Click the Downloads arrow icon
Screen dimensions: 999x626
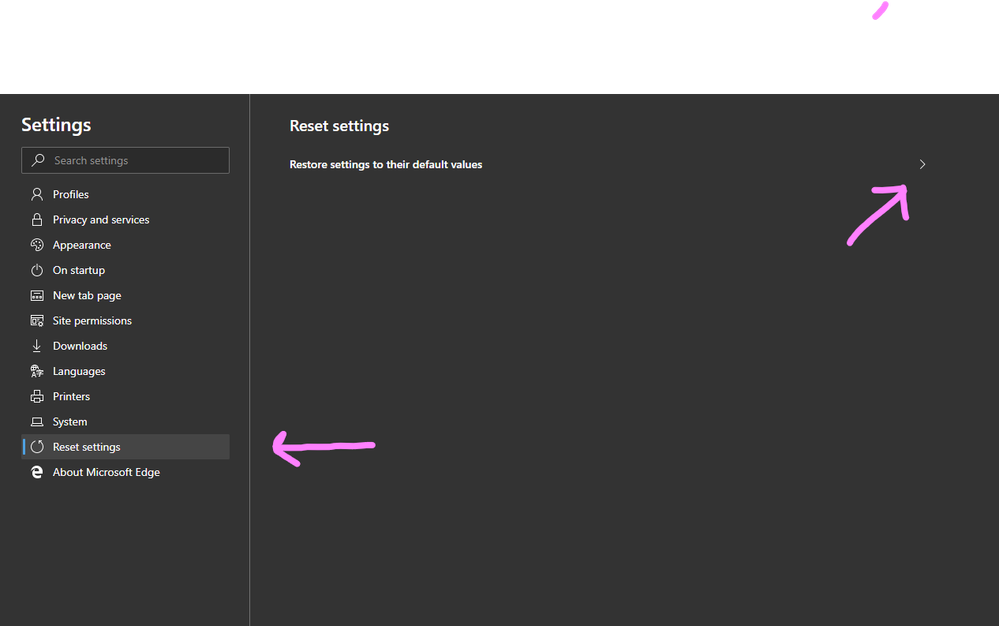point(37,346)
